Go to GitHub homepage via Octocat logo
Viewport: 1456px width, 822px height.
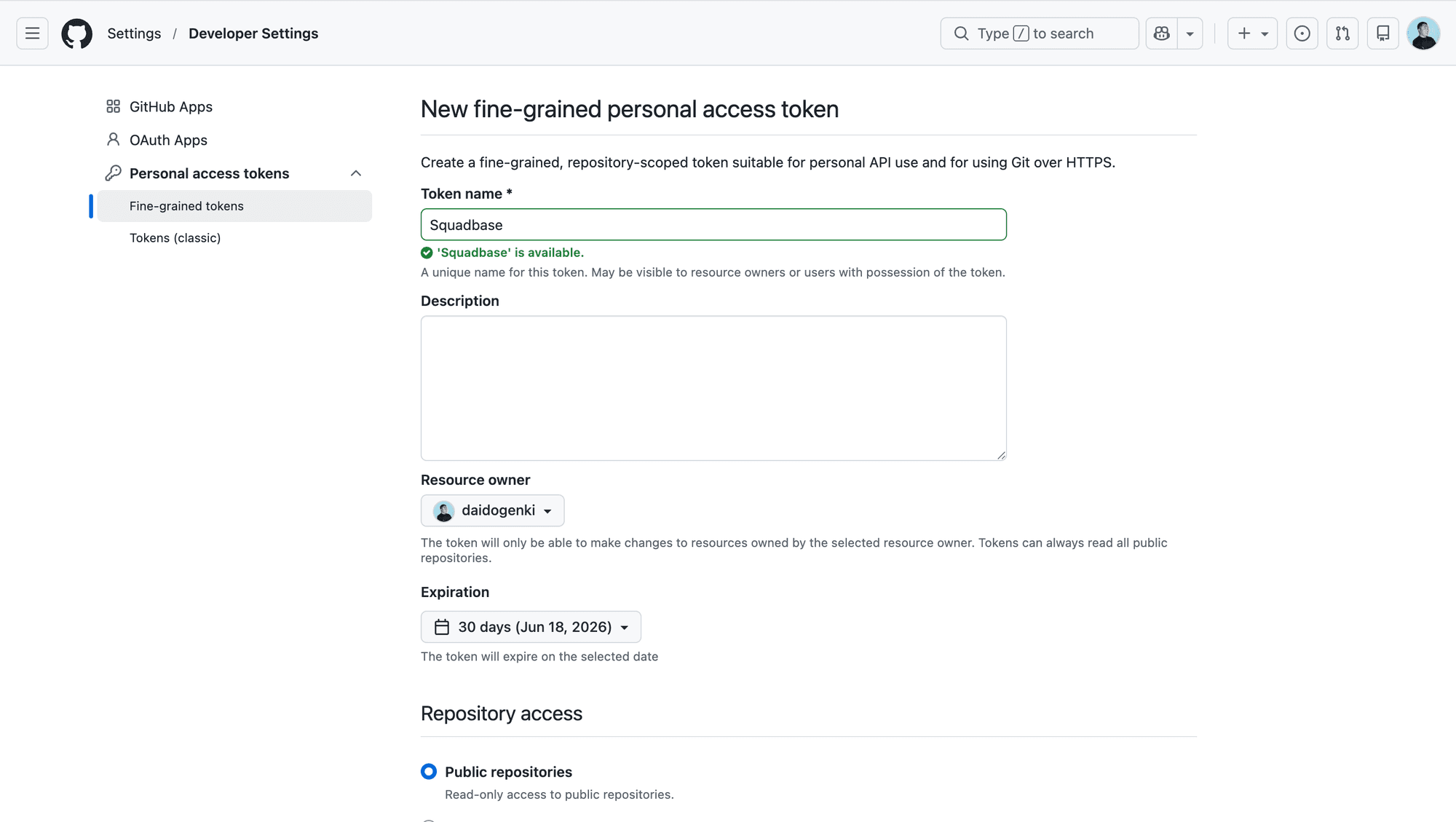[x=77, y=33]
